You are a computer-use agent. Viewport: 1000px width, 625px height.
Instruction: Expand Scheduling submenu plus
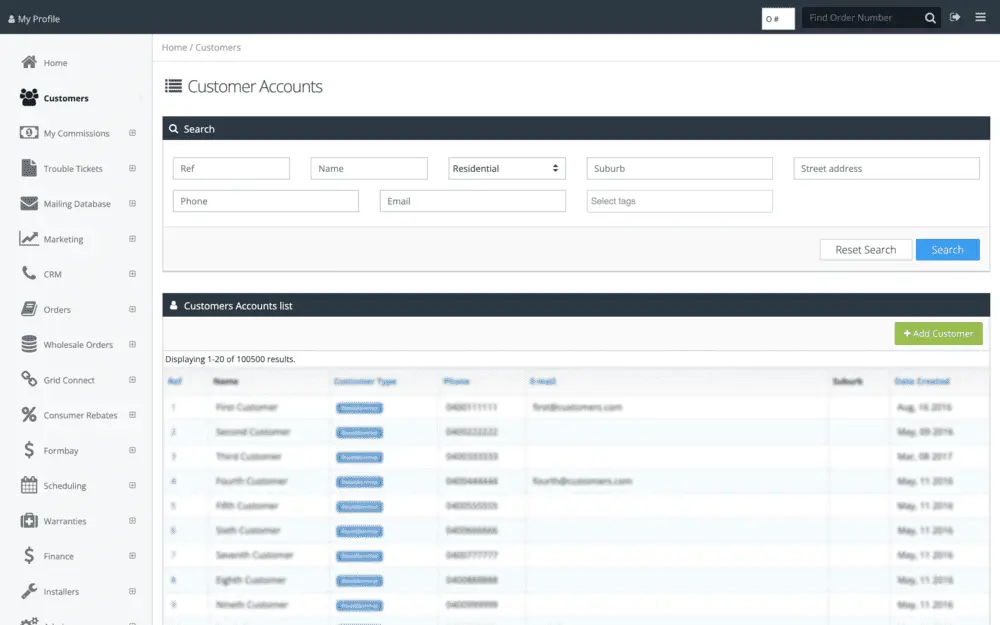click(132, 485)
